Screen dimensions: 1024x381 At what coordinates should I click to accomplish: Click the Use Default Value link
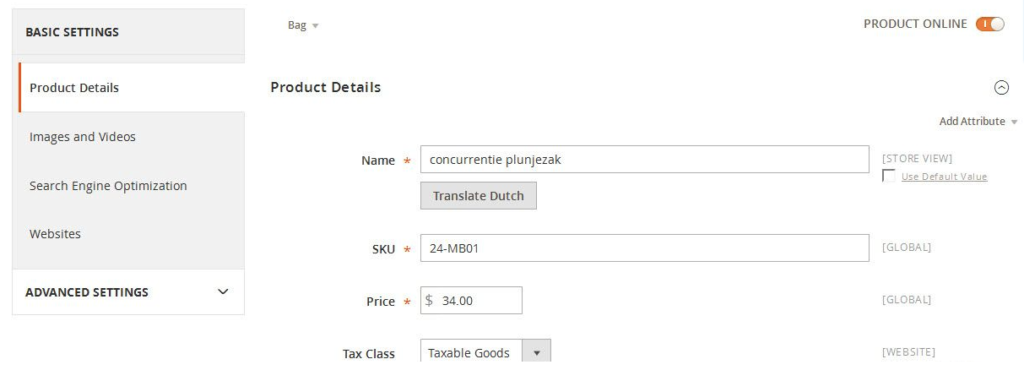pyautogui.click(x=944, y=176)
